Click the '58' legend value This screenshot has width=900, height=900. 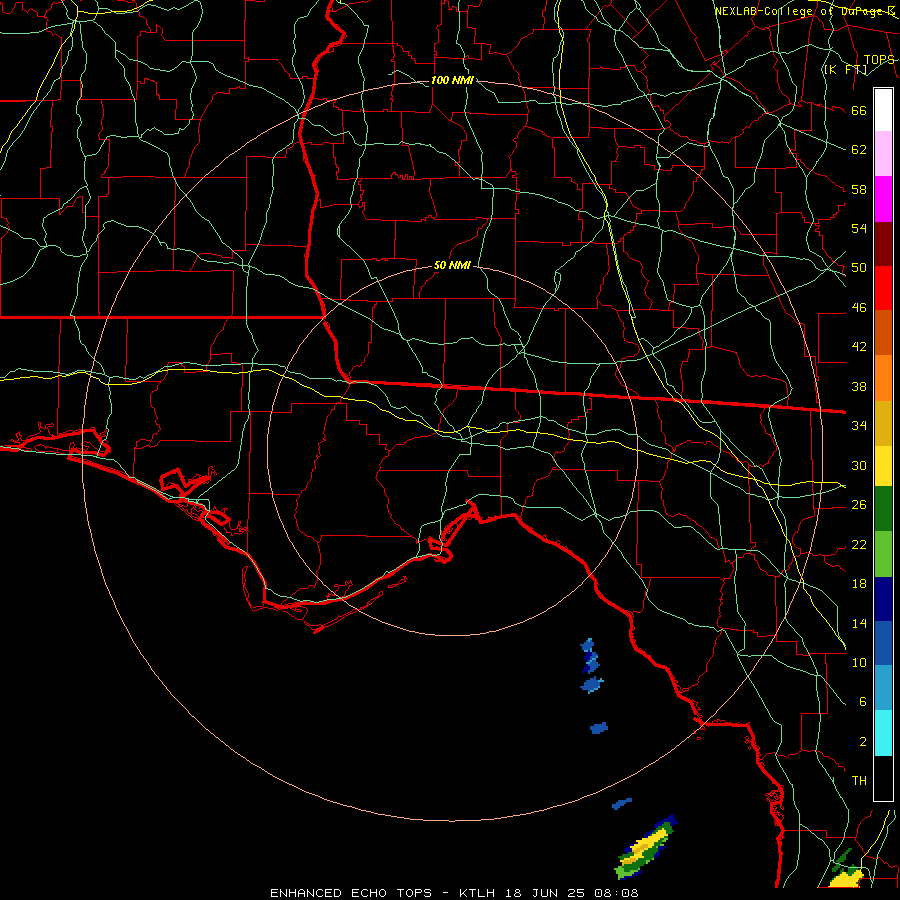coord(859,189)
